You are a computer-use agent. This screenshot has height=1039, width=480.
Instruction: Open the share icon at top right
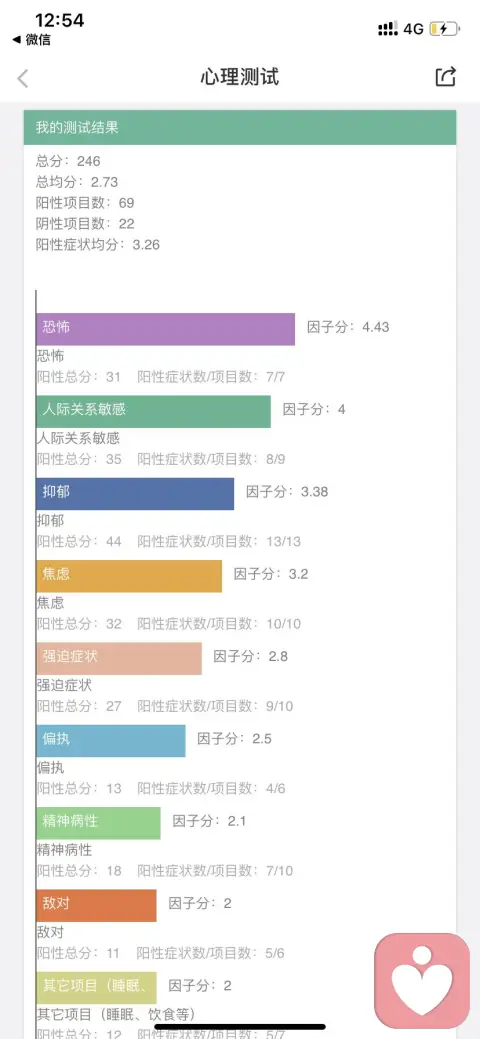pos(446,76)
